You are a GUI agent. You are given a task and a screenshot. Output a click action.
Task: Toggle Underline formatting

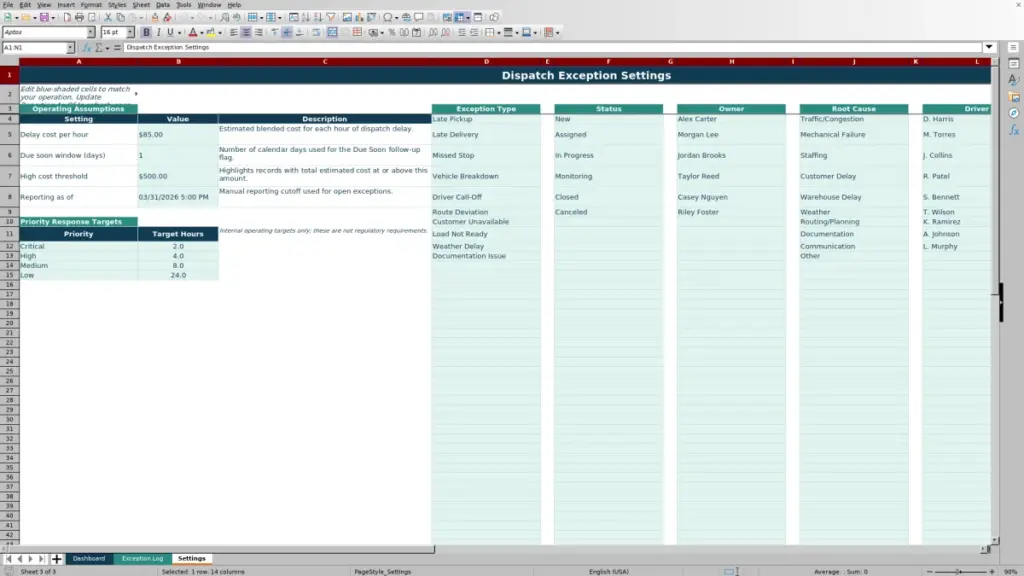point(170,32)
